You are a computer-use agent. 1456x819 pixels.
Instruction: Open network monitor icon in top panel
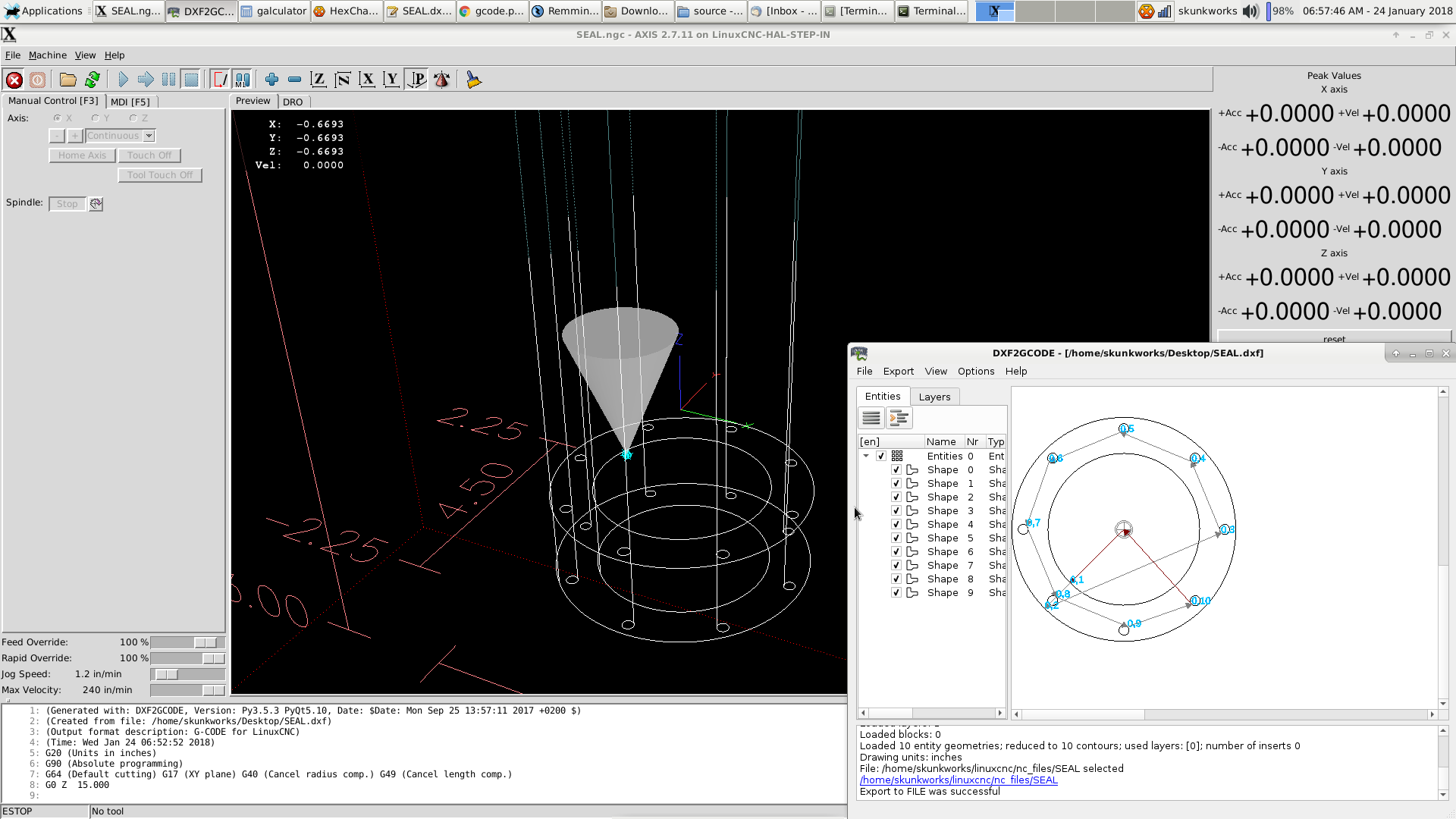[1164, 11]
